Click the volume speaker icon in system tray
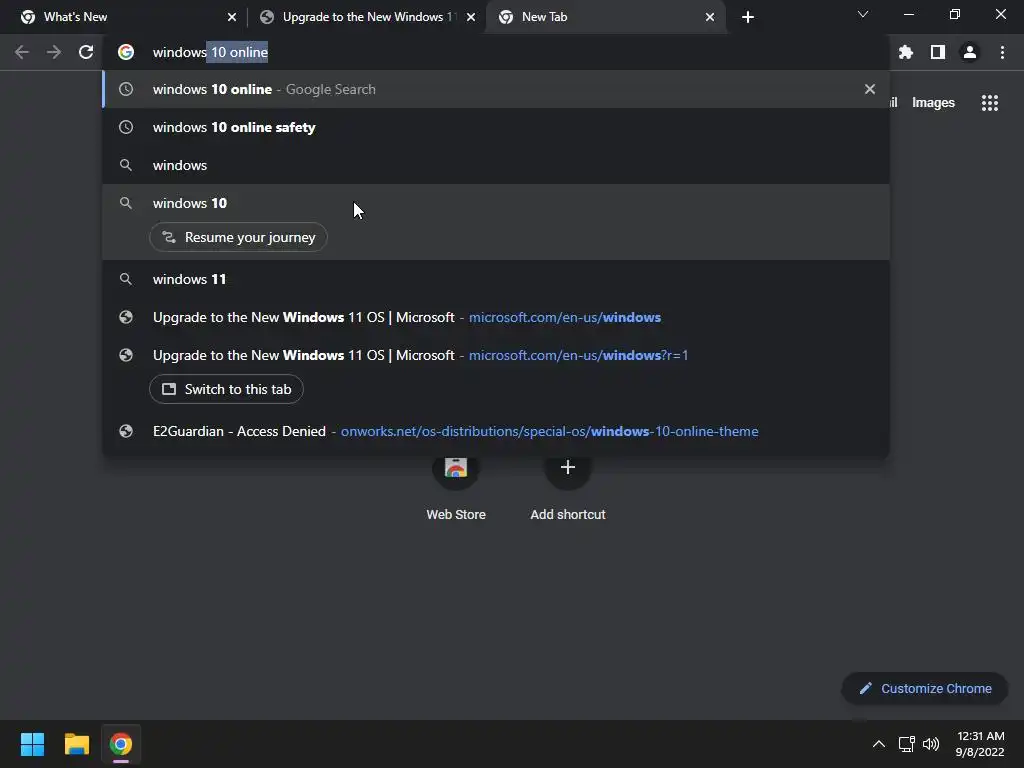The width and height of the screenshot is (1024, 768). pos(931,744)
